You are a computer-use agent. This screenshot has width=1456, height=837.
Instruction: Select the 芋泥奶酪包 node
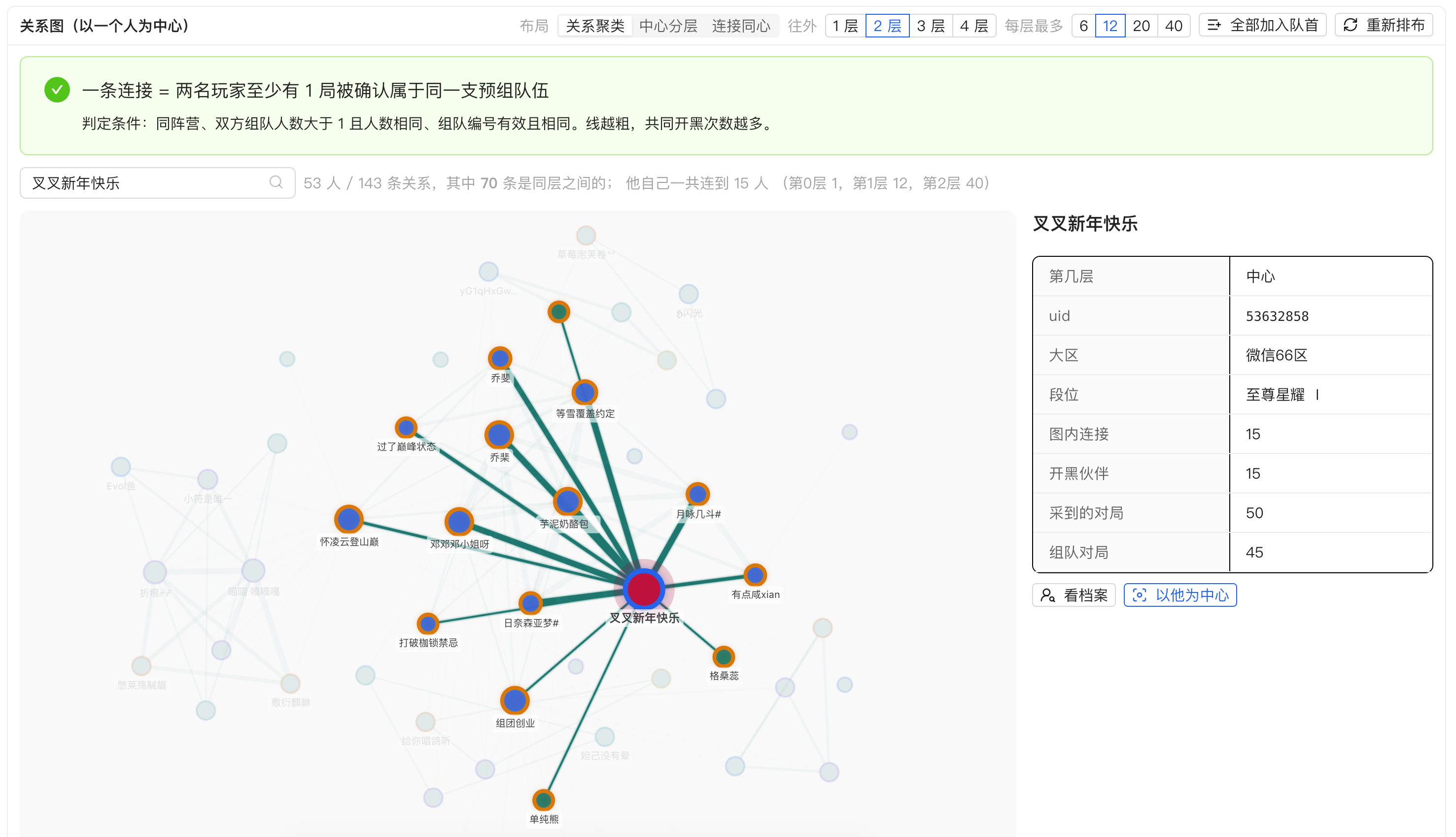(x=567, y=501)
